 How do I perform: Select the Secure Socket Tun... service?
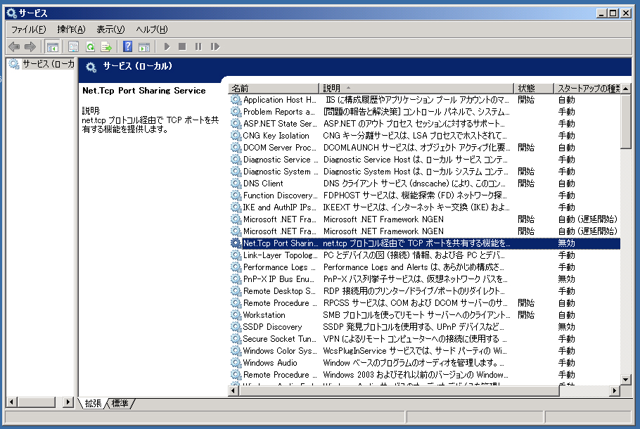point(424,339)
